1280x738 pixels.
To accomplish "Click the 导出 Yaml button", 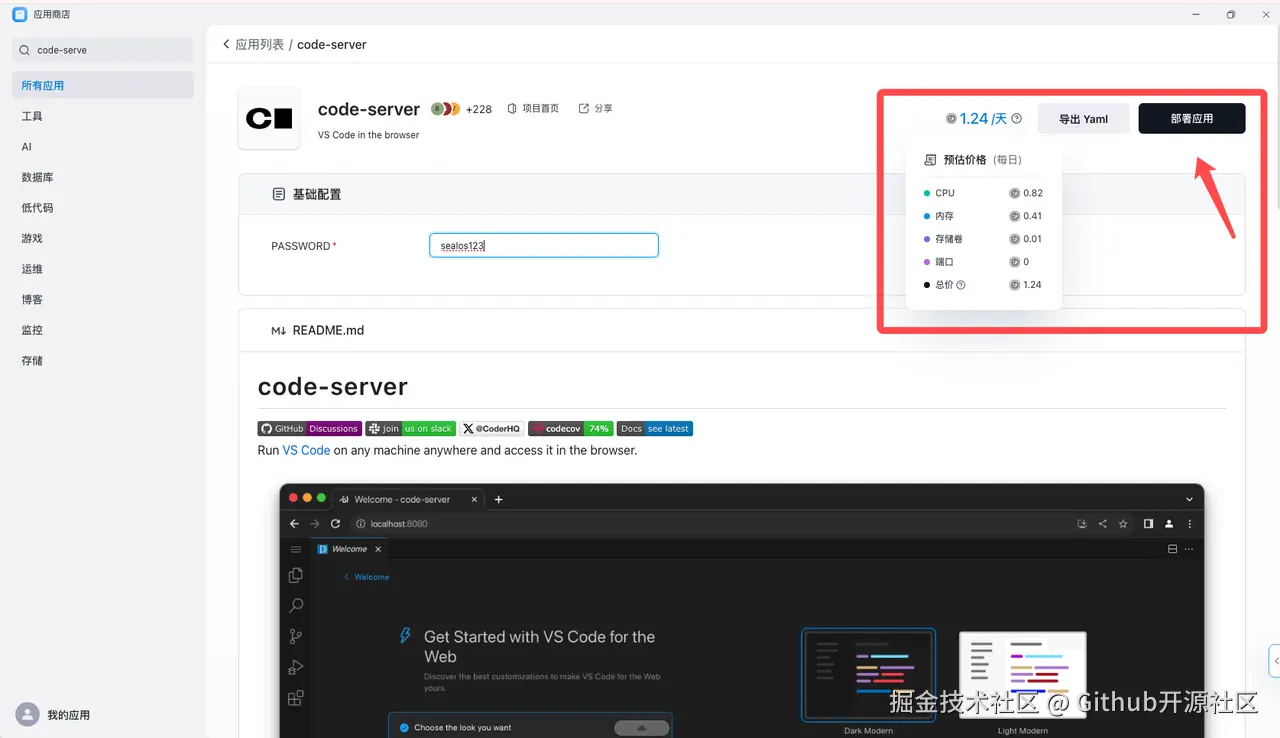I will [1084, 118].
